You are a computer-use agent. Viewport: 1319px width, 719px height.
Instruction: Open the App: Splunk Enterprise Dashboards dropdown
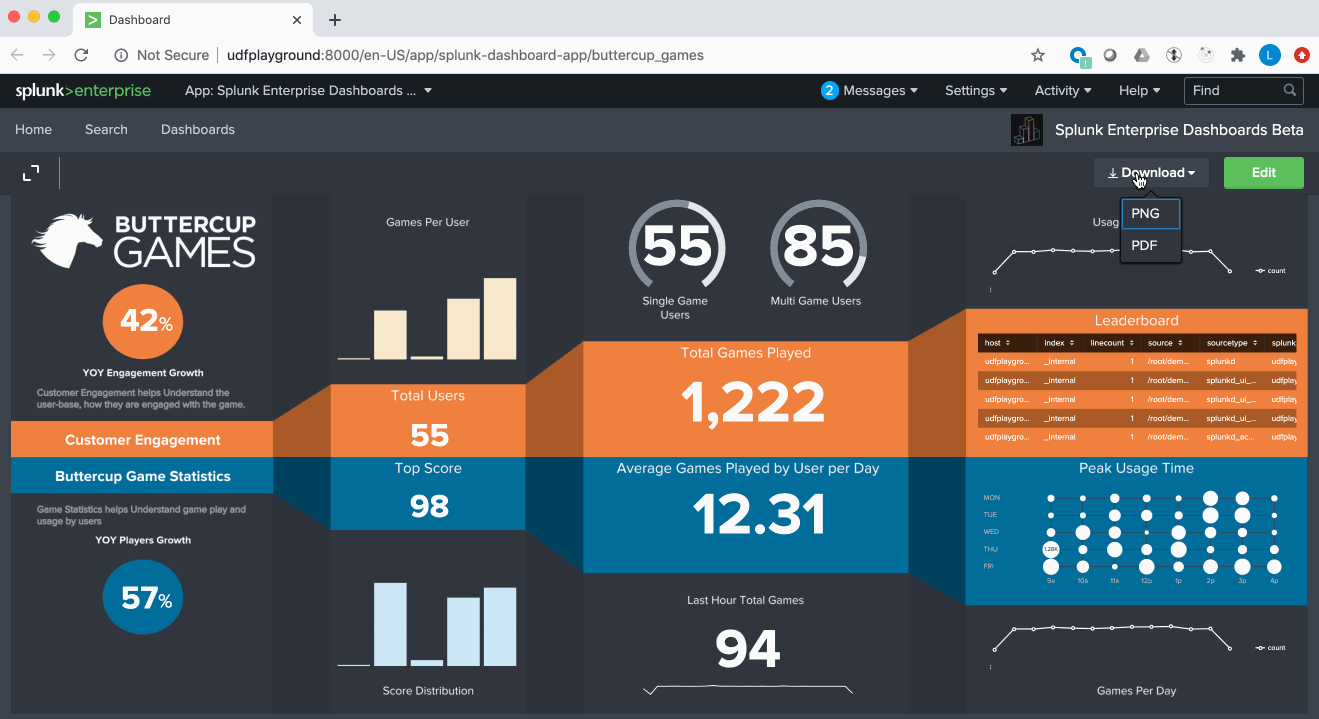pyautogui.click(x=308, y=91)
